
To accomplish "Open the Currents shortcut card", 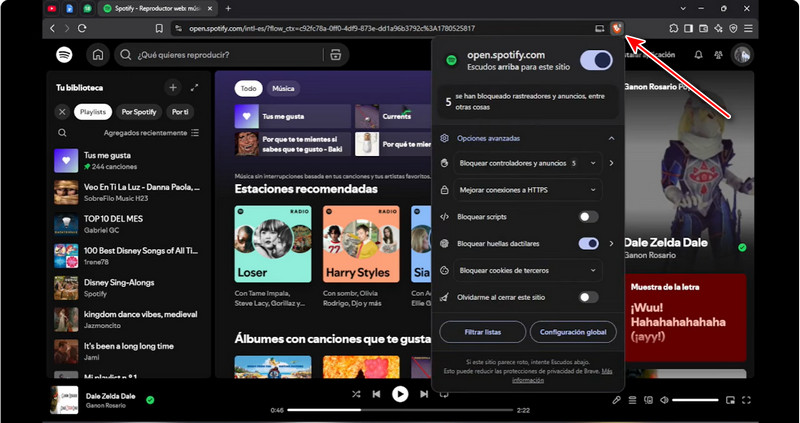I will (393, 116).
